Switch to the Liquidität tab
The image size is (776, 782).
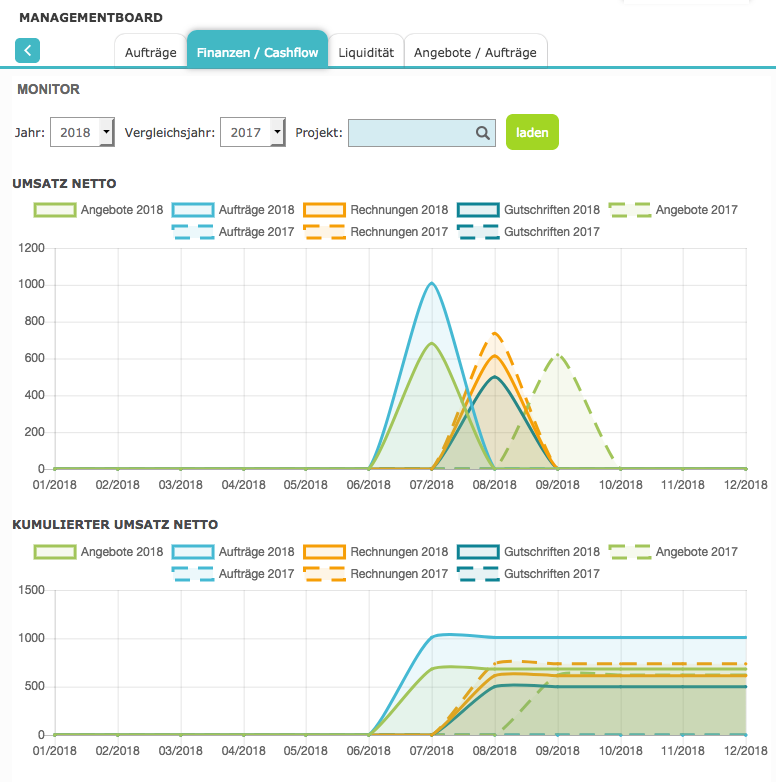366,52
